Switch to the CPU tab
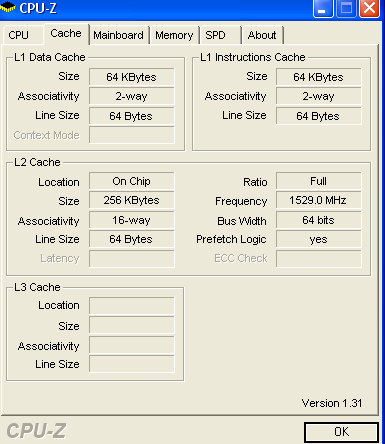The image size is (385, 444). (x=23, y=35)
